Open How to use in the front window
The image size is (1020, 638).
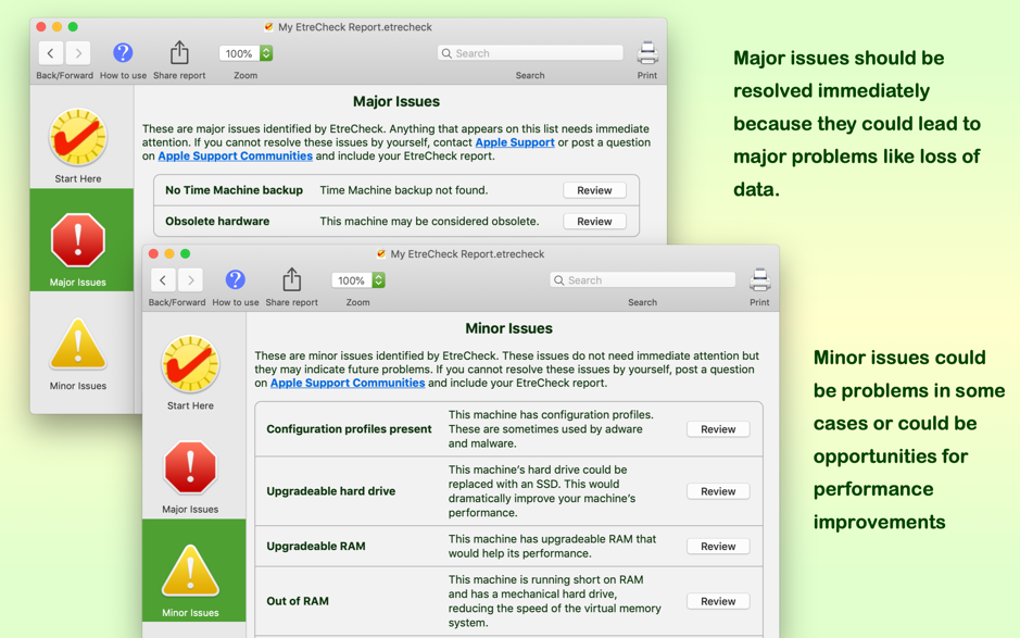[x=234, y=280]
